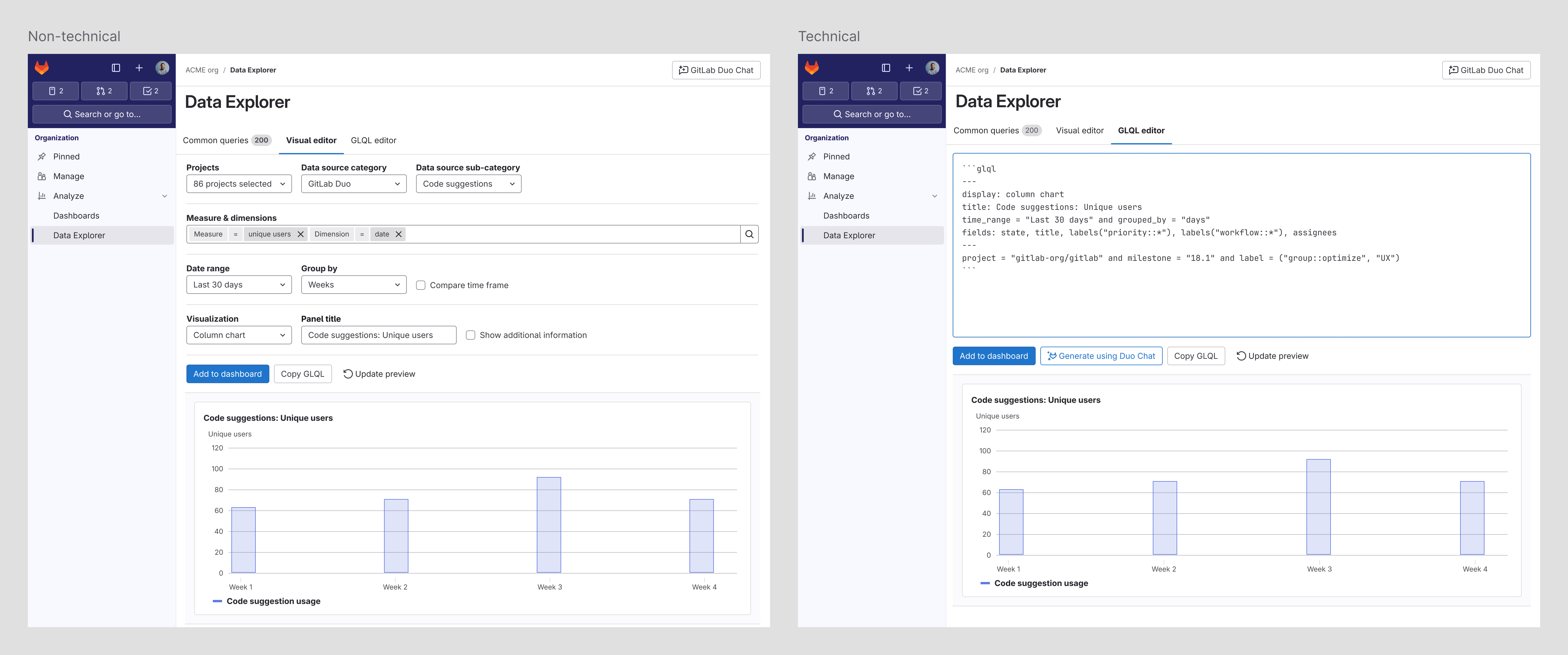Toggle sidebar icon in the Technical panel header
The height and width of the screenshot is (655, 1568).
[886, 68]
